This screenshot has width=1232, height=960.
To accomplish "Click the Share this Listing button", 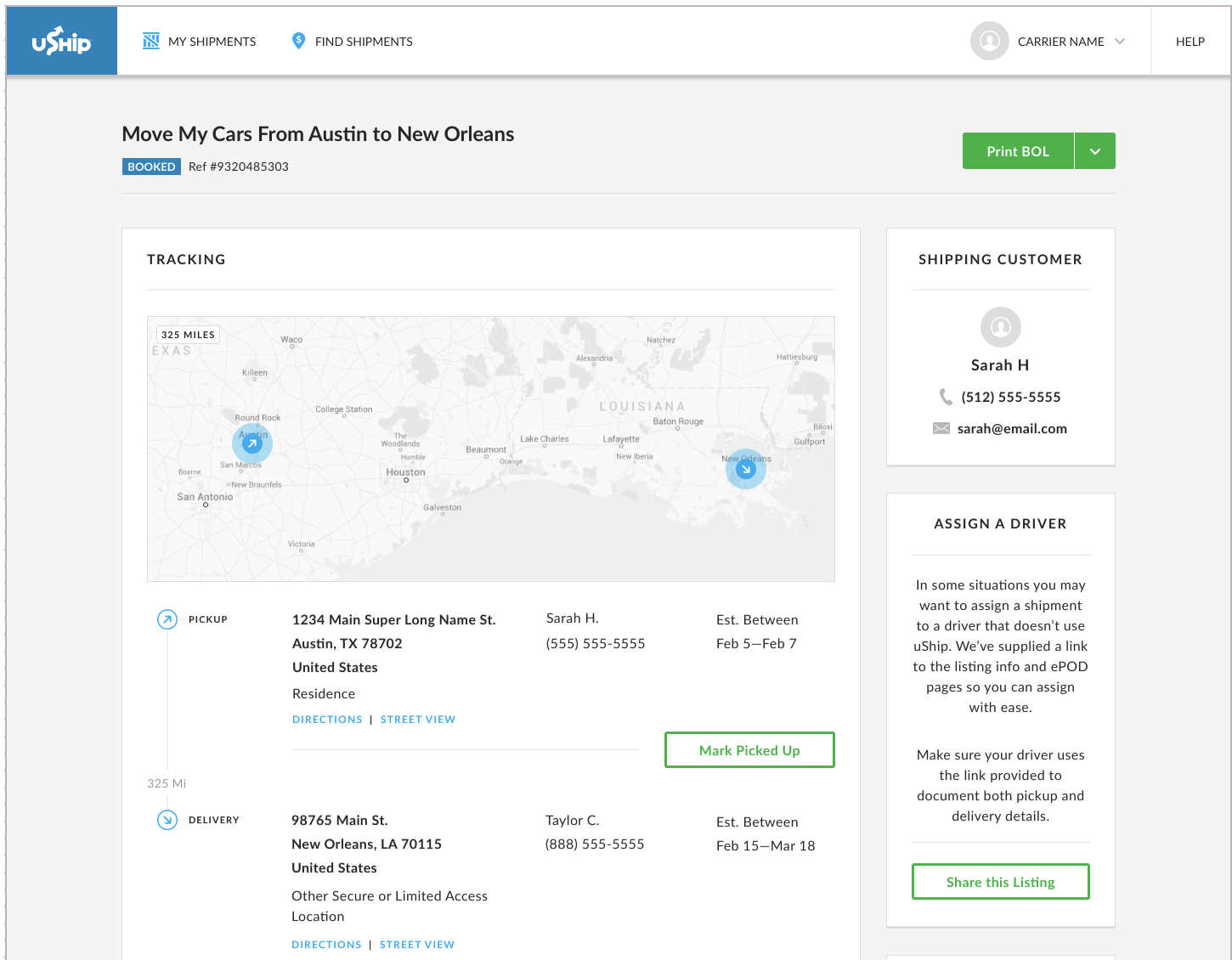I will [x=1000, y=882].
